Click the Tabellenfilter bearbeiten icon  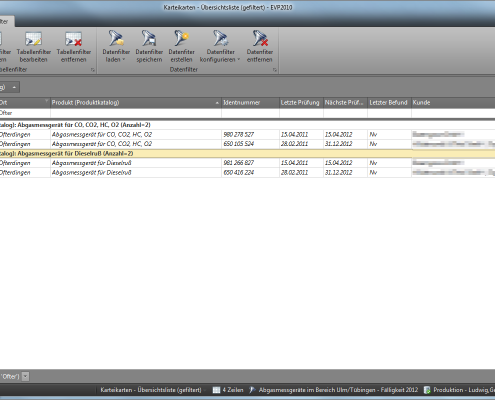33,39
